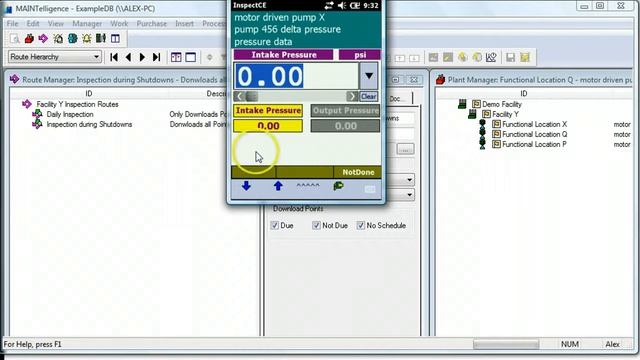Open the lower dropdown above Download Points
Screen dimensions: 640x360
409,195
